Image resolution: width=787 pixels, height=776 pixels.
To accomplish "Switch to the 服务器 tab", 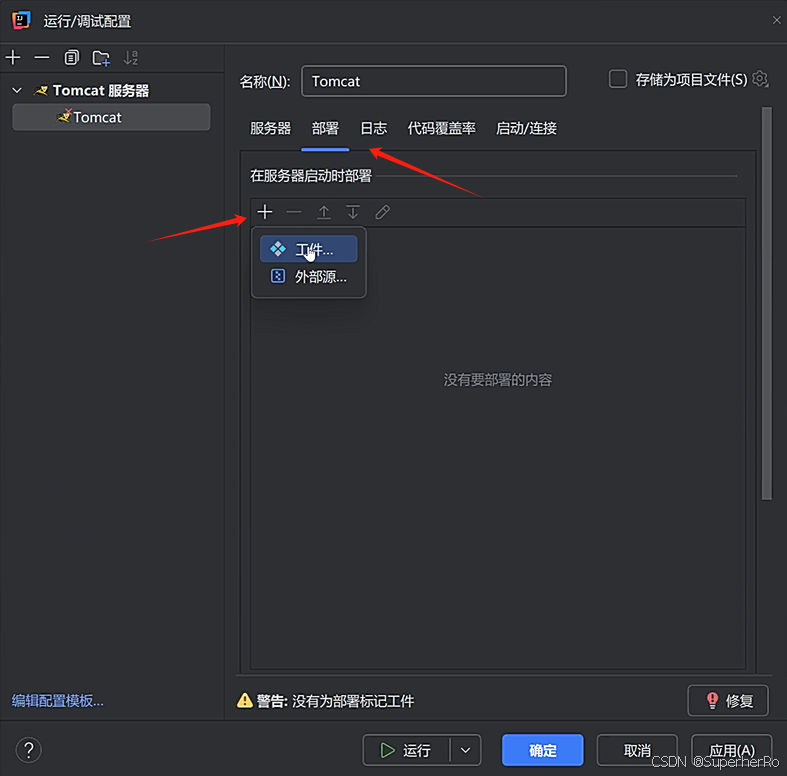I will point(271,128).
